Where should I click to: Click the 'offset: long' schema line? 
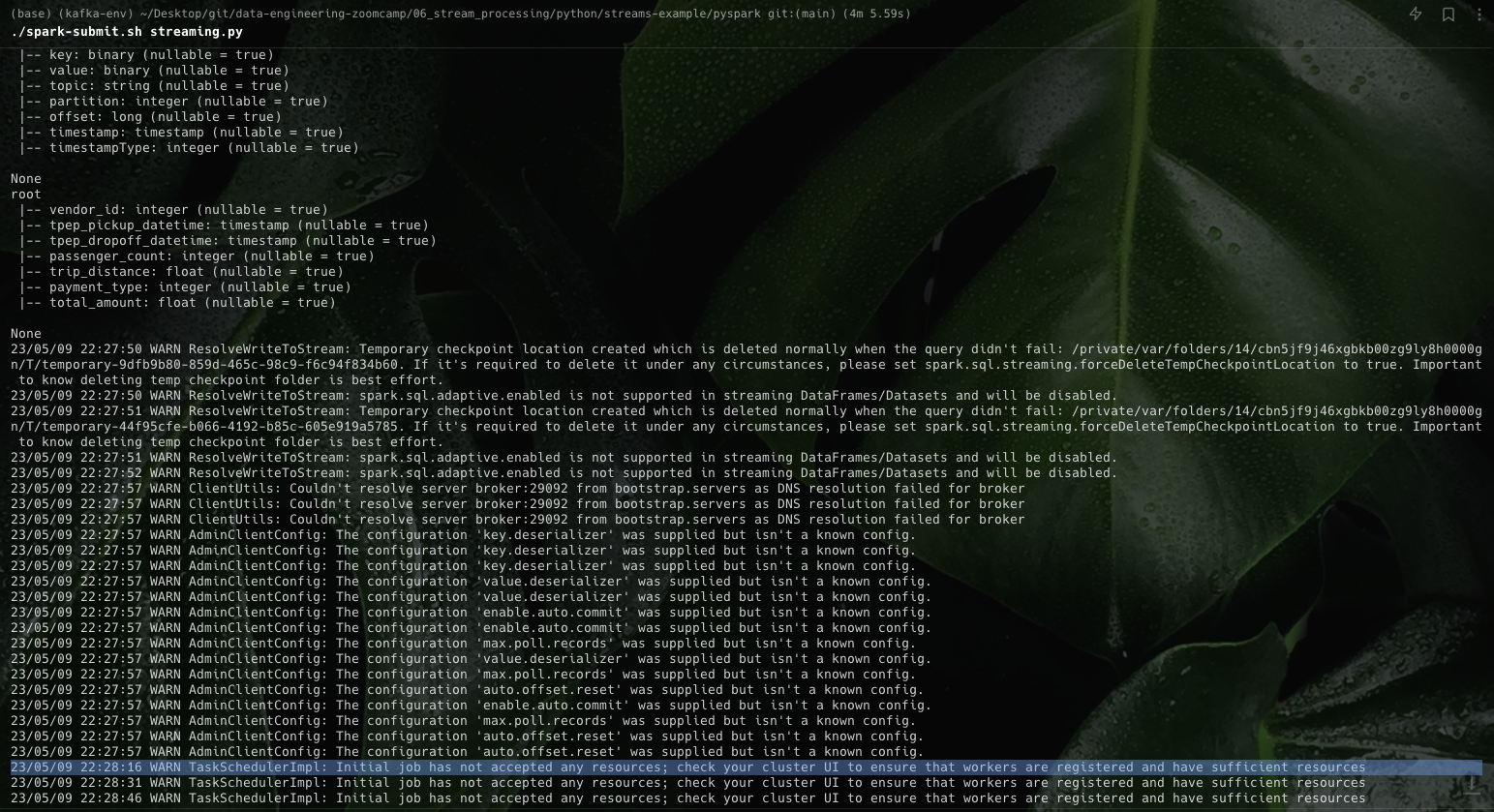(150, 117)
